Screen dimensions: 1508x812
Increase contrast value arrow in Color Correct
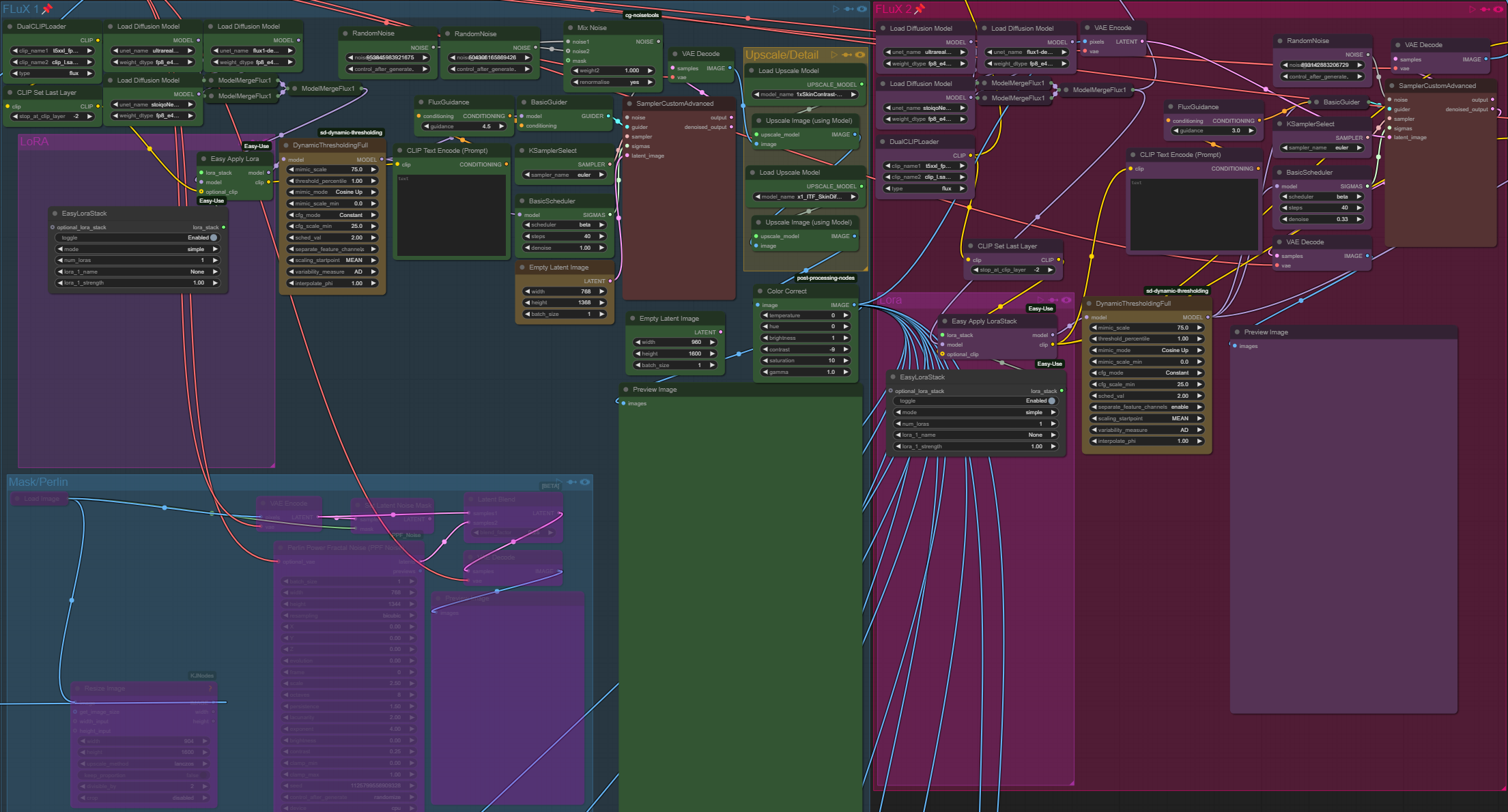tap(846, 349)
